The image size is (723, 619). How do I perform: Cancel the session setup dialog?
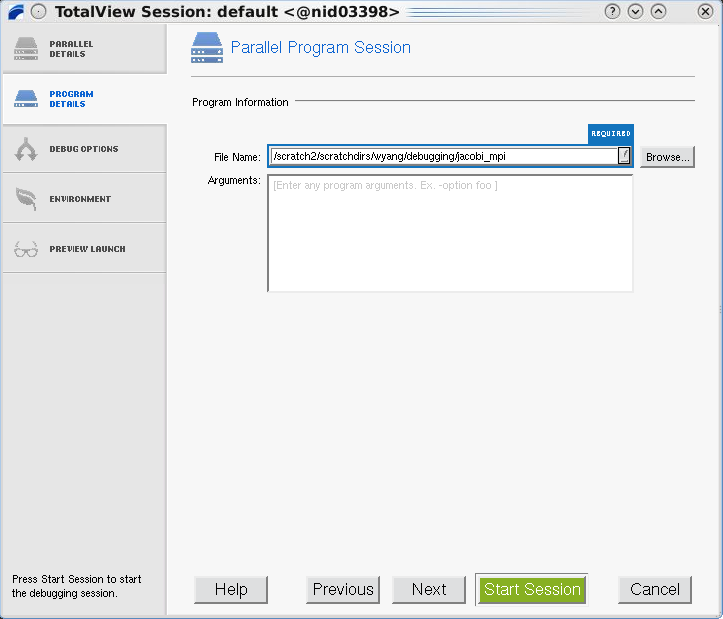[655, 590]
